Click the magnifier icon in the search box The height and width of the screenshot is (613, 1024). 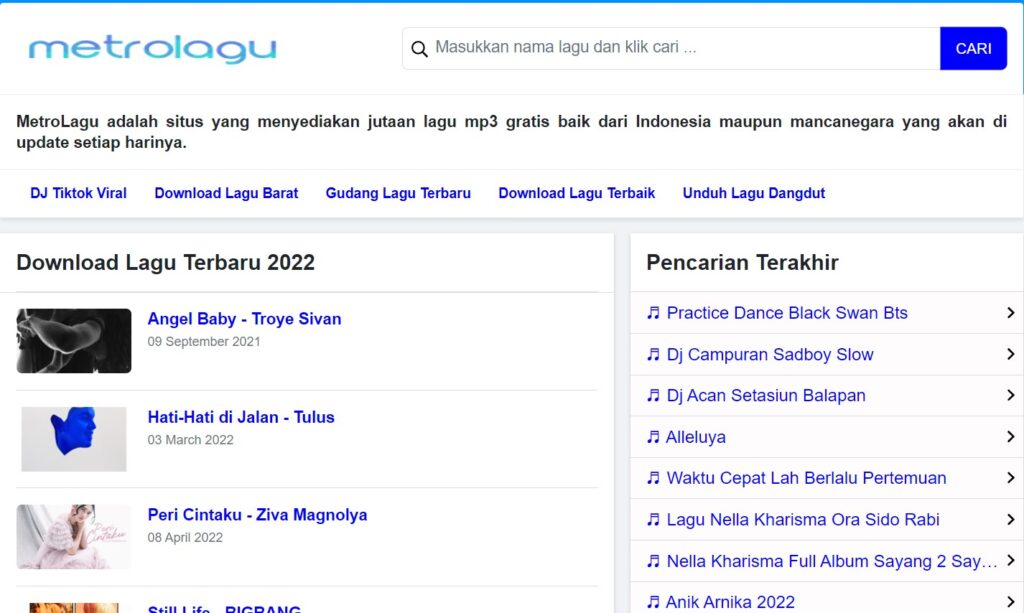pyautogui.click(x=419, y=48)
